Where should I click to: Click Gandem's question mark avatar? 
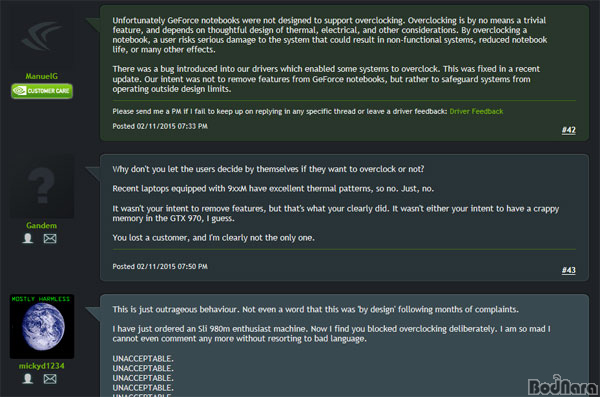[42, 186]
